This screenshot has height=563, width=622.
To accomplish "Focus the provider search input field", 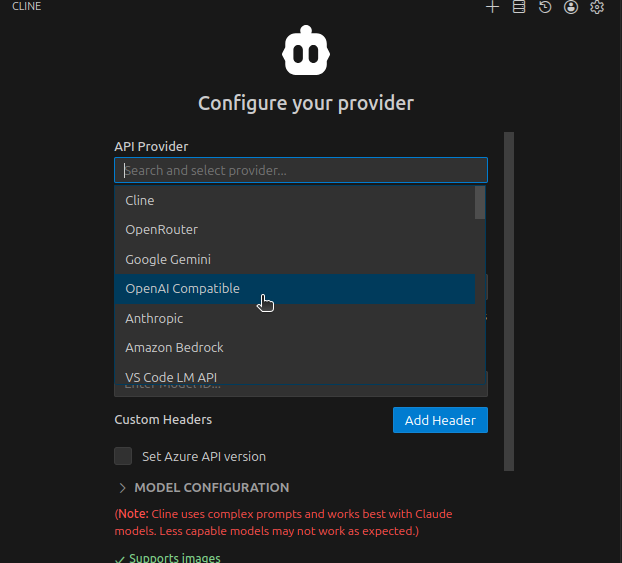I will click(x=301, y=170).
